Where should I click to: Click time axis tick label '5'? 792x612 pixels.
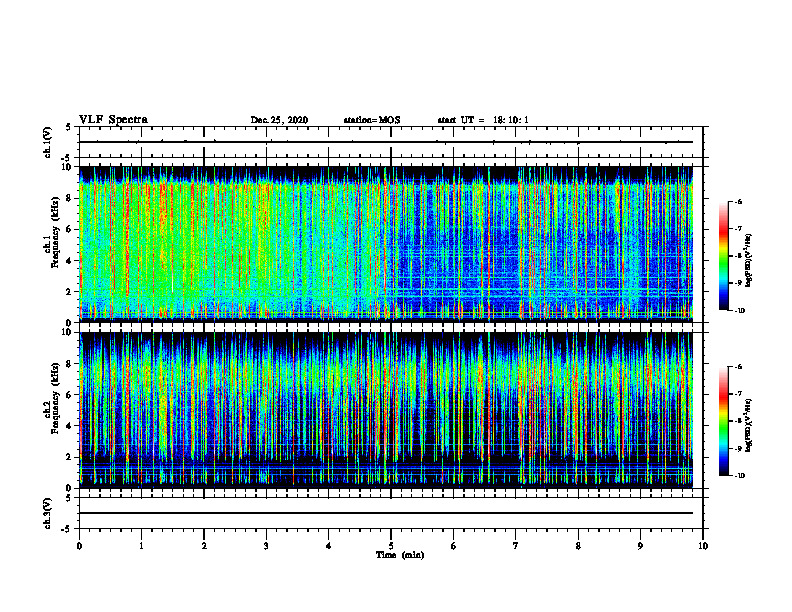pyautogui.click(x=391, y=546)
